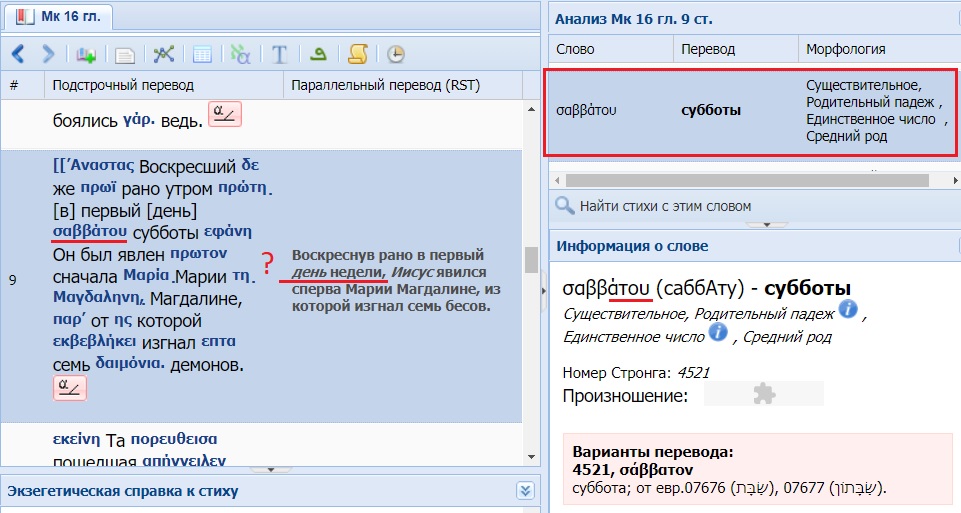Click the clock history toolbar icon
This screenshot has height=513, width=961.
tap(396, 54)
